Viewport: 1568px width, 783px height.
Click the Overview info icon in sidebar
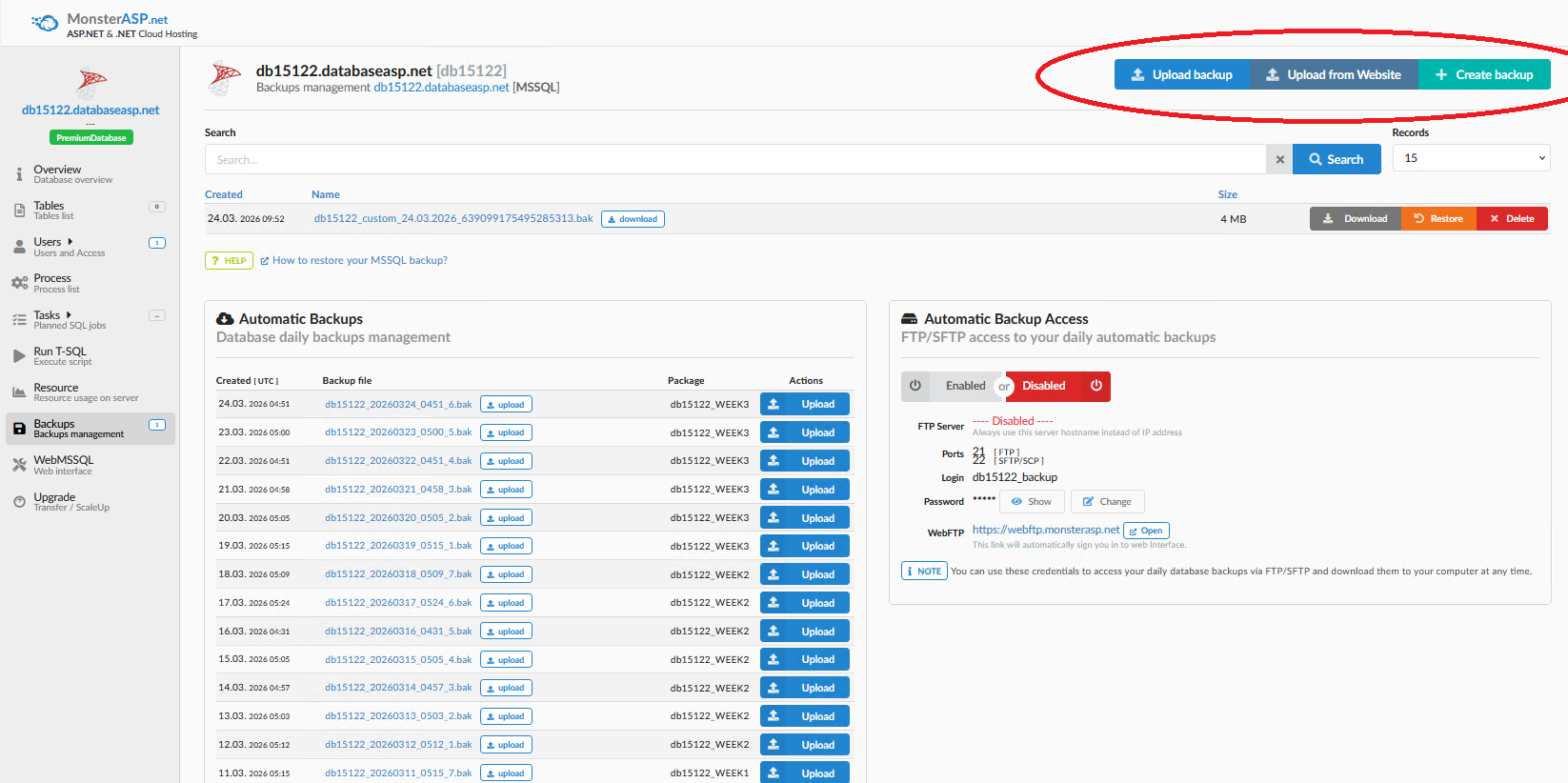pyautogui.click(x=19, y=174)
